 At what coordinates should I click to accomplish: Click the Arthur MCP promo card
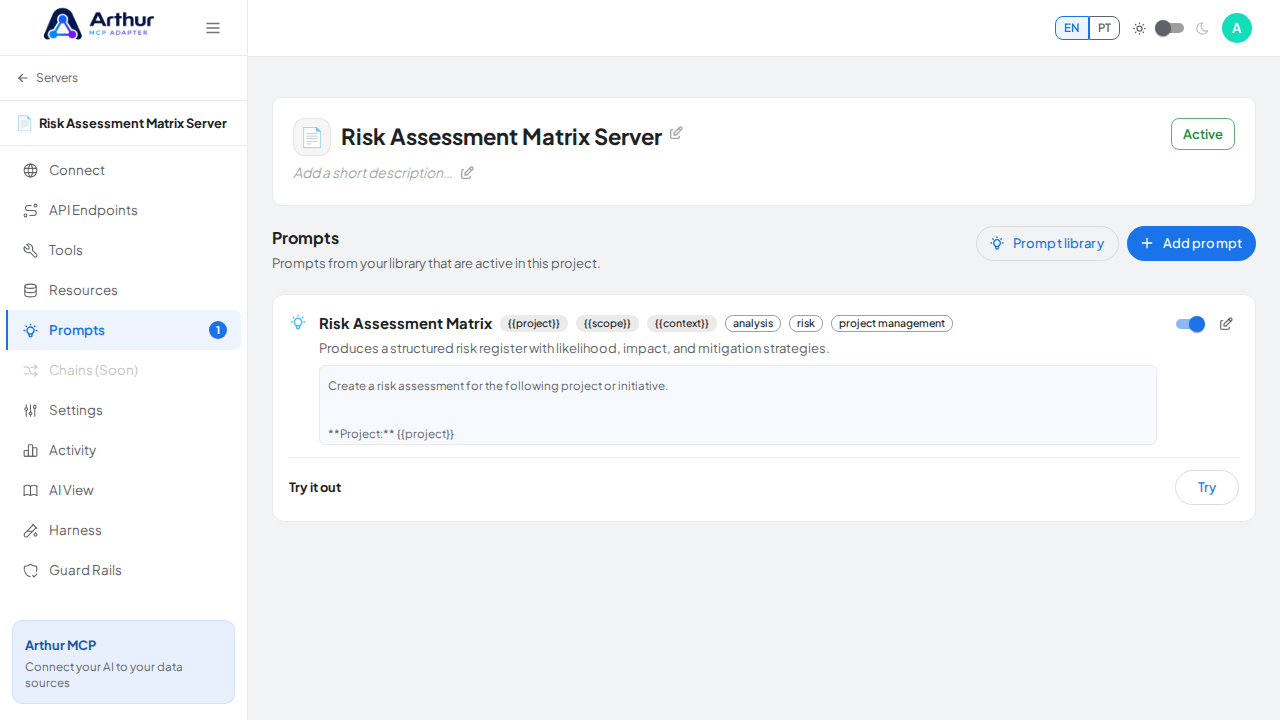coord(123,662)
